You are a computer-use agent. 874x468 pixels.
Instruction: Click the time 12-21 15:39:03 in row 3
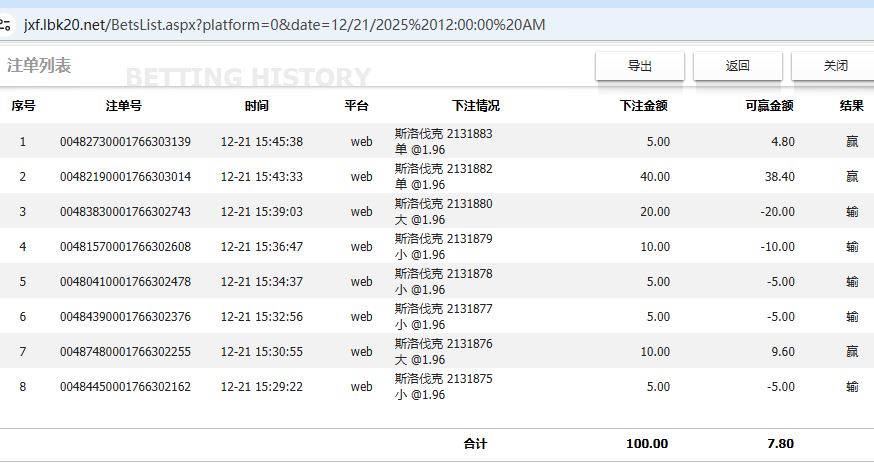coord(261,212)
